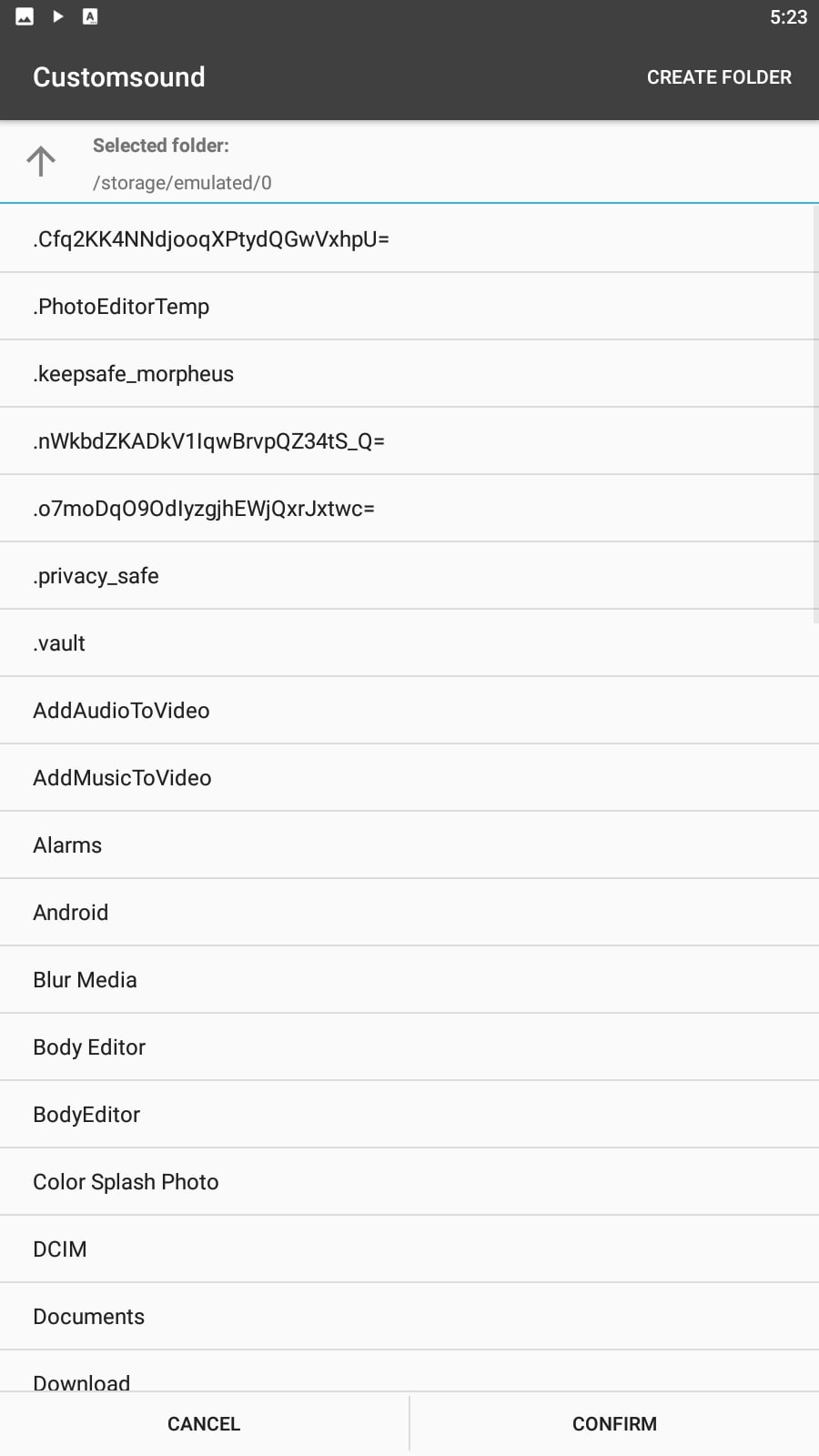Image resolution: width=819 pixels, height=1456 pixels.
Task: Go up one folder with the arrow icon
Action: point(41,162)
